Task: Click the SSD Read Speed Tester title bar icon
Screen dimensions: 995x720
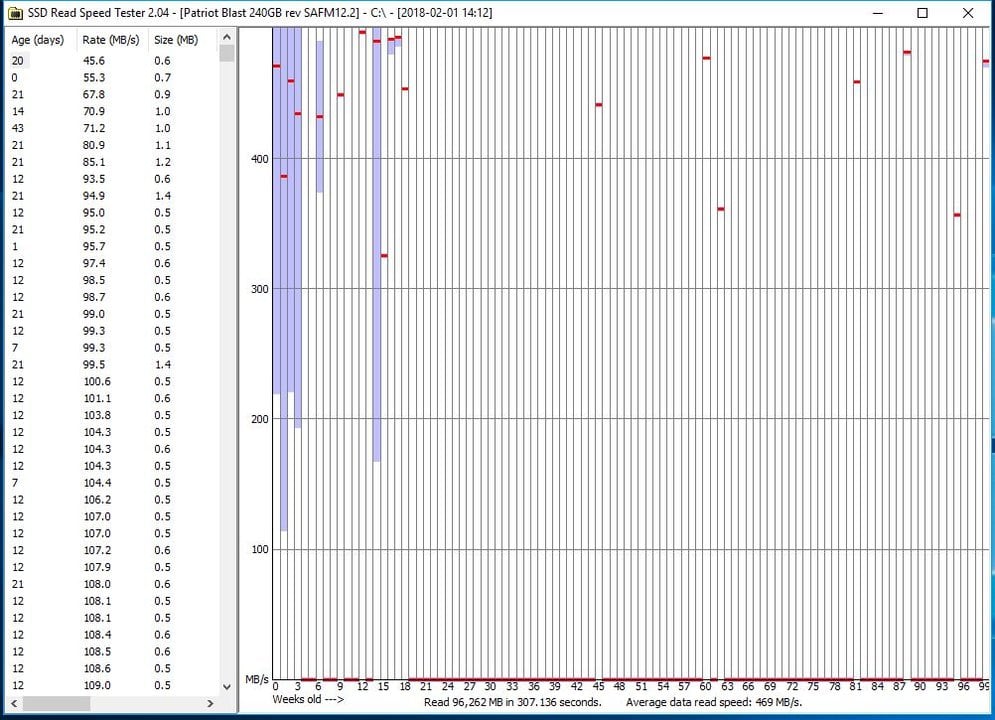Action: pyautogui.click(x=15, y=13)
